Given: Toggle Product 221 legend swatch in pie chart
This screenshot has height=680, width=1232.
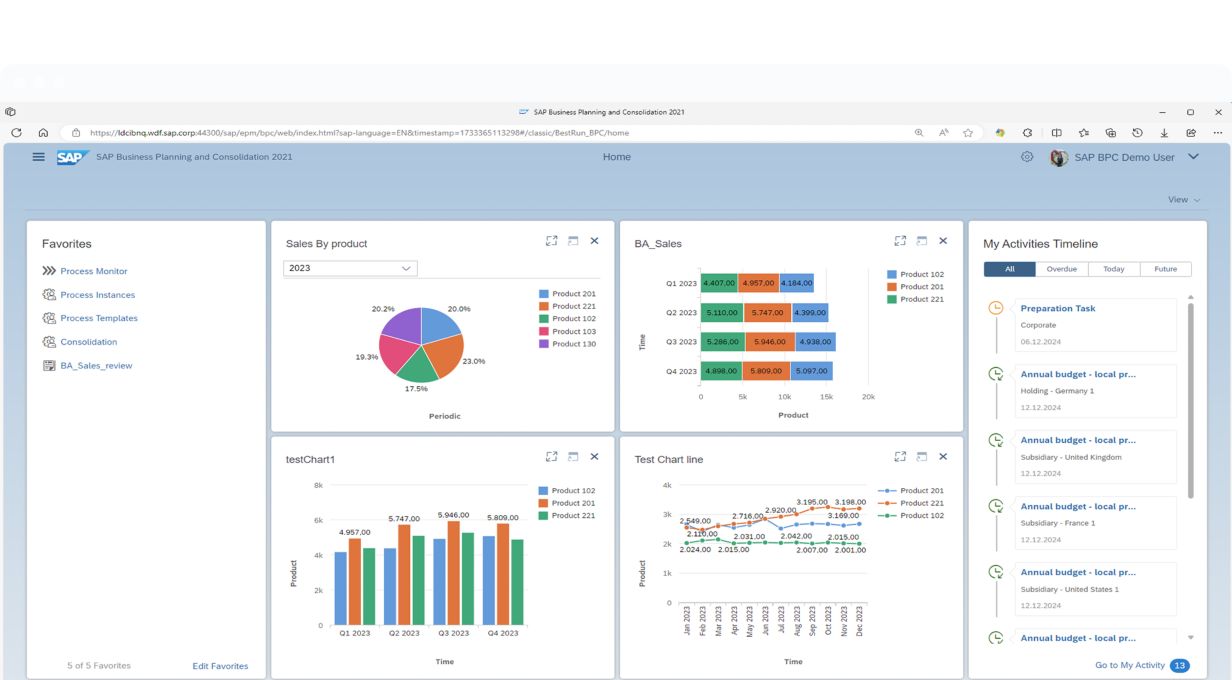Looking at the screenshot, I should [x=544, y=306].
